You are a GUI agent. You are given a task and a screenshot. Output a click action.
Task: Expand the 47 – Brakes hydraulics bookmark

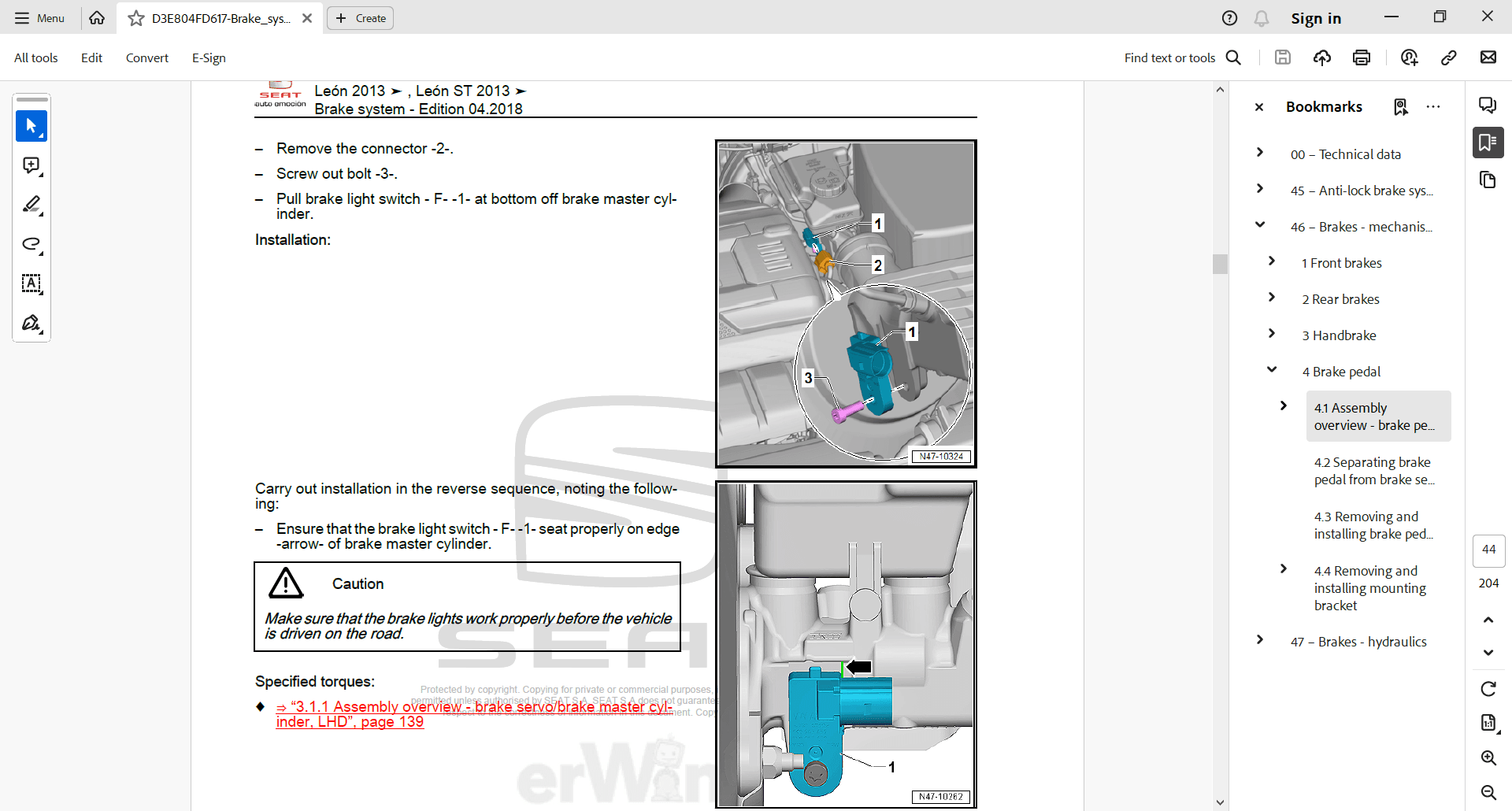click(x=1260, y=640)
